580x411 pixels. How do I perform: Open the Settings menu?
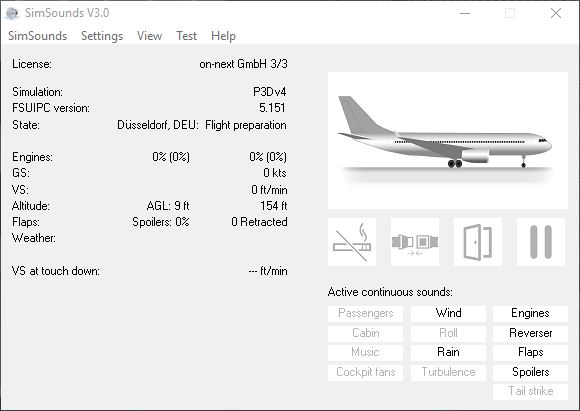click(102, 36)
